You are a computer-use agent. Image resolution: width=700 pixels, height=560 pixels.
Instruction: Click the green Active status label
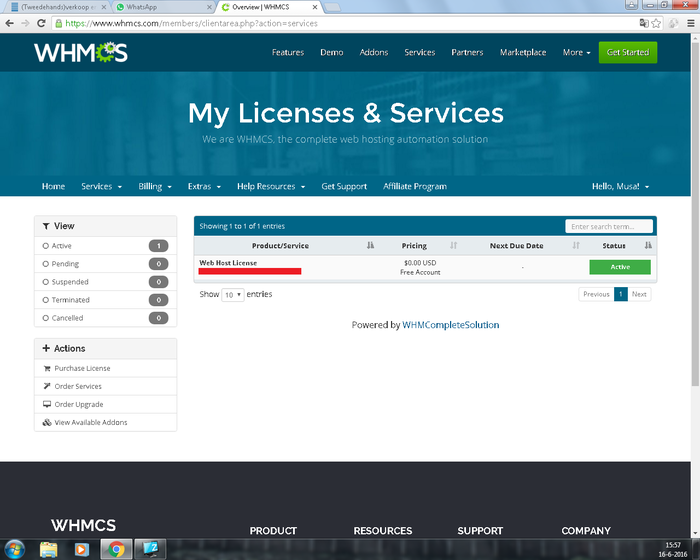[620, 267]
